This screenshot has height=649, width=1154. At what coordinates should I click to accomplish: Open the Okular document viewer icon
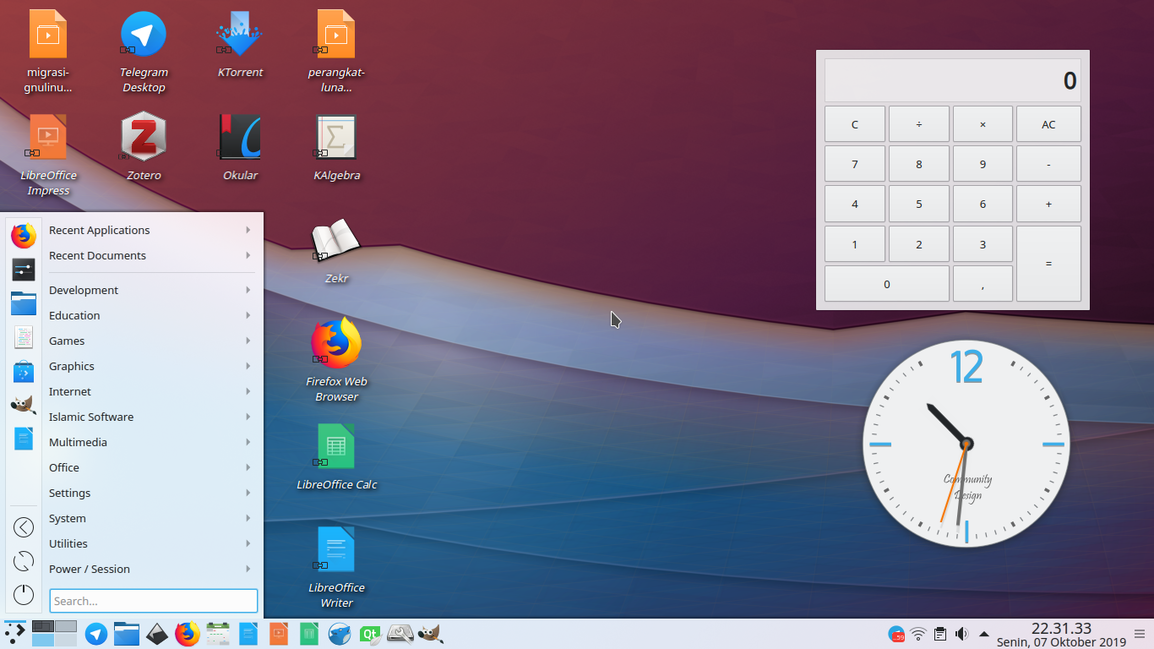(240, 138)
